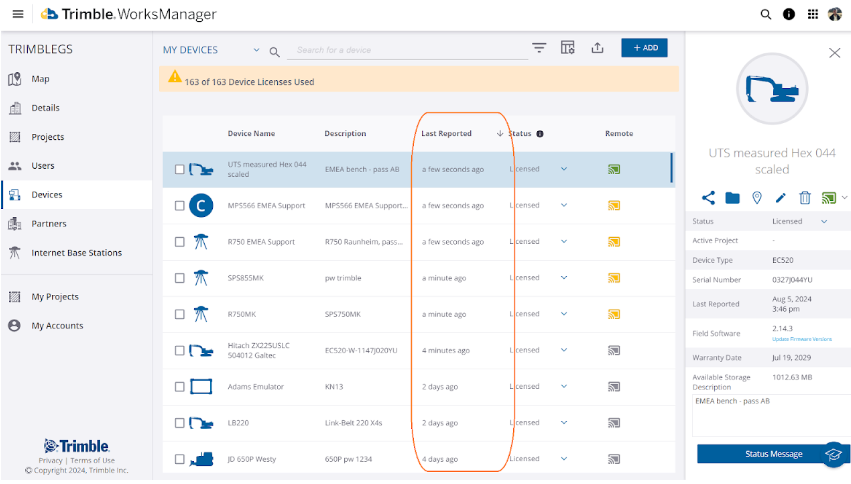The width and height of the screenshot is (851, 484).
Task: Expand the Status Licensed dropdown in details panel
Action: pyautogui.click(x=824, y=221)
